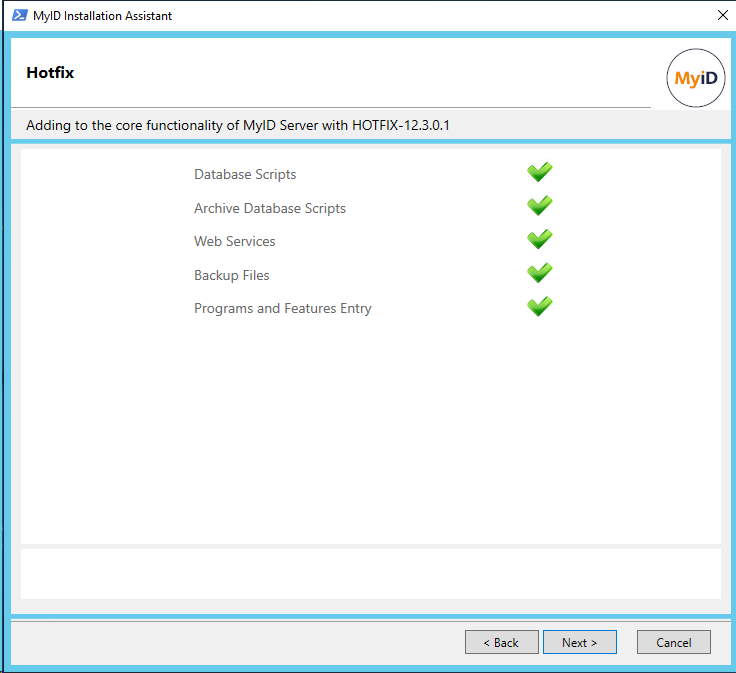Click the green checkmark beside Database Scripts
Viewport: 736px width, 673px height.
pos(540,173)
